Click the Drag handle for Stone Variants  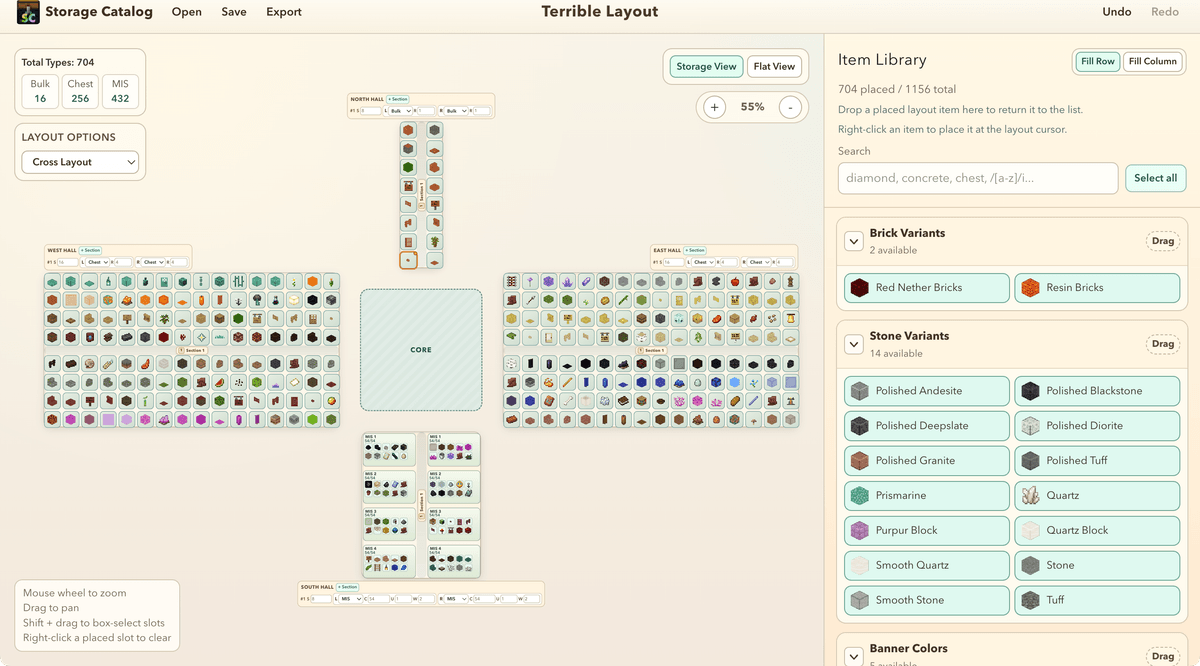pyautogui.click(x=1163, y=344)
